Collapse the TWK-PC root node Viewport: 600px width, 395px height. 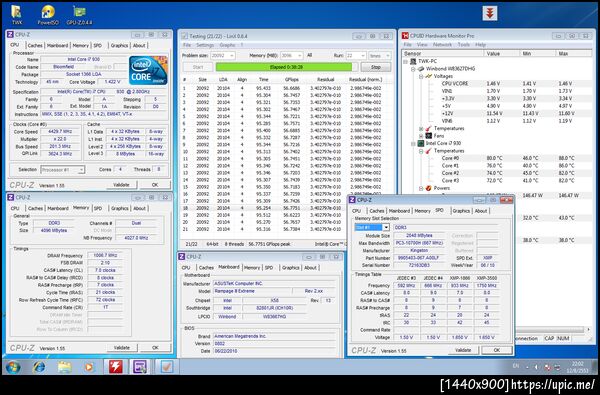point(406,62)
